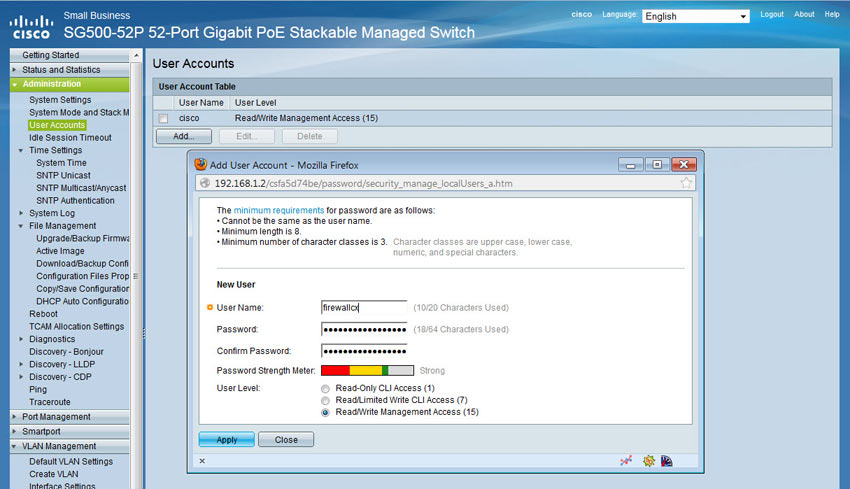Open Active Image page
The image size is (850, 489).
60,251
